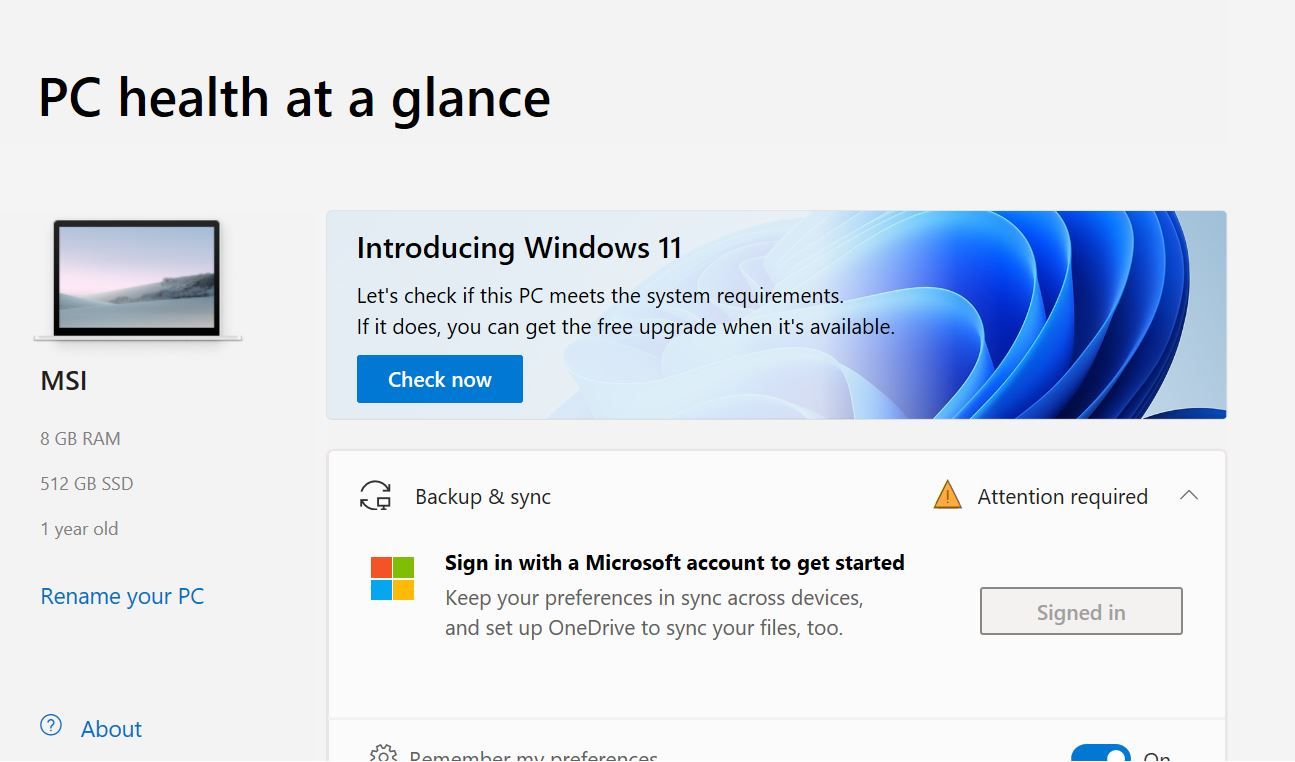Image resolution: width=1295 pixels, height=762 pixels.
Task: Click the Microsoft four-color logo
Action: click(392, 578)
